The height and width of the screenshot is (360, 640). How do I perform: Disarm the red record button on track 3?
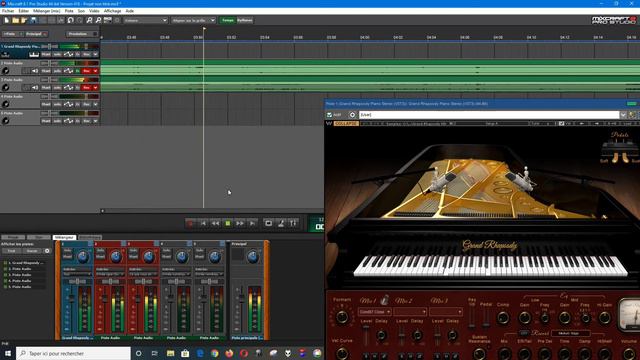click(87, 88)
